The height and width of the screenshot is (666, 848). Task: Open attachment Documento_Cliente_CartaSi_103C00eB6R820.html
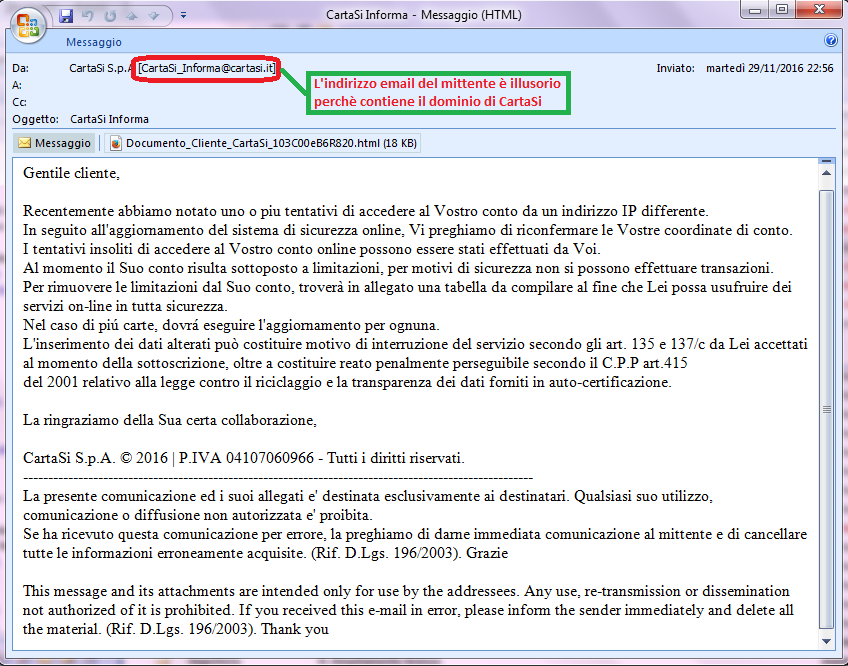coord(263,143)
